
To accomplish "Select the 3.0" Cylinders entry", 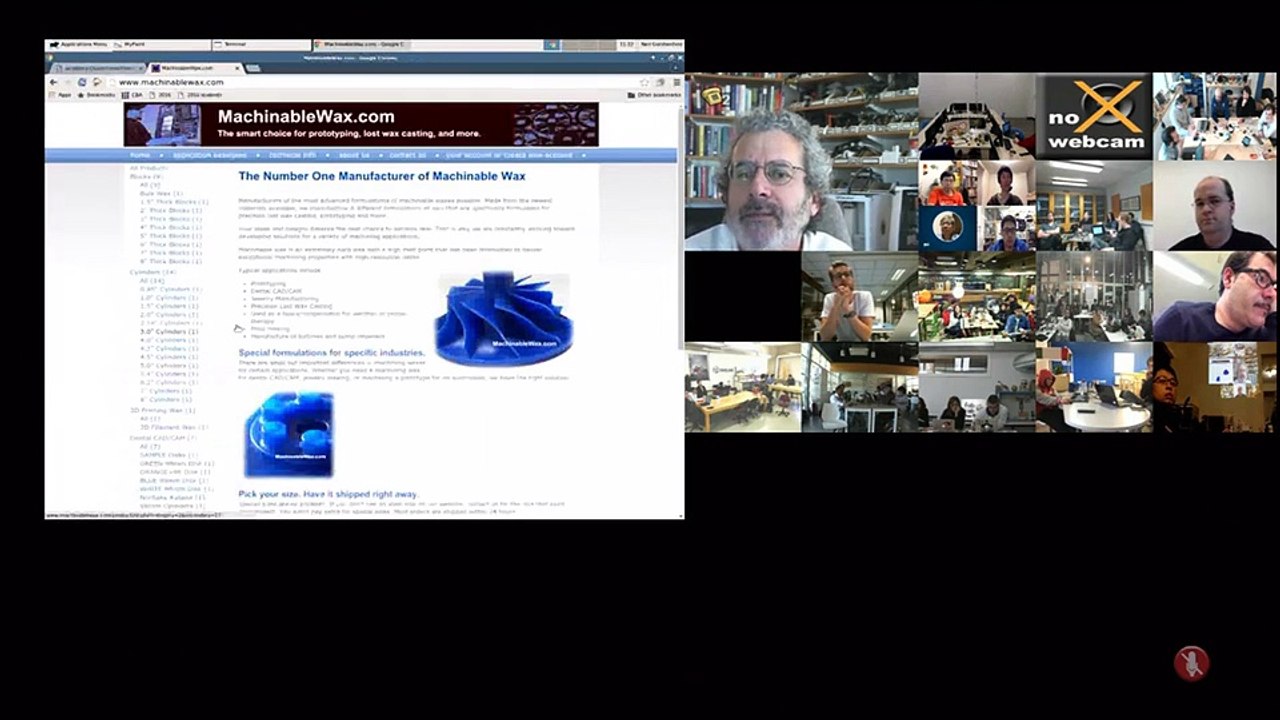I will 170,332.
